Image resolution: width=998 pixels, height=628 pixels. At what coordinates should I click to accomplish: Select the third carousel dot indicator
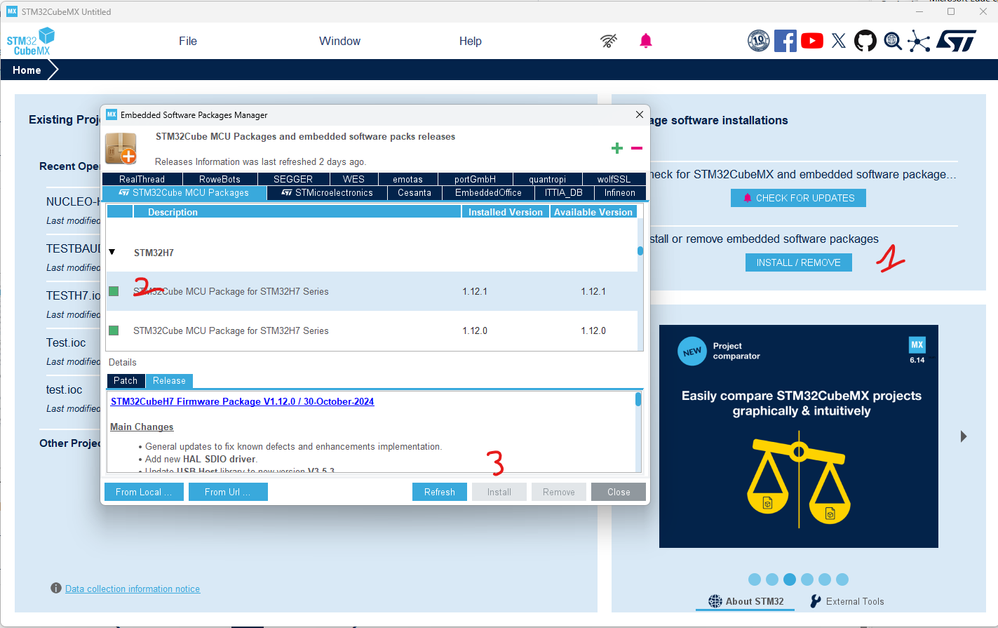tap(790, 579)
